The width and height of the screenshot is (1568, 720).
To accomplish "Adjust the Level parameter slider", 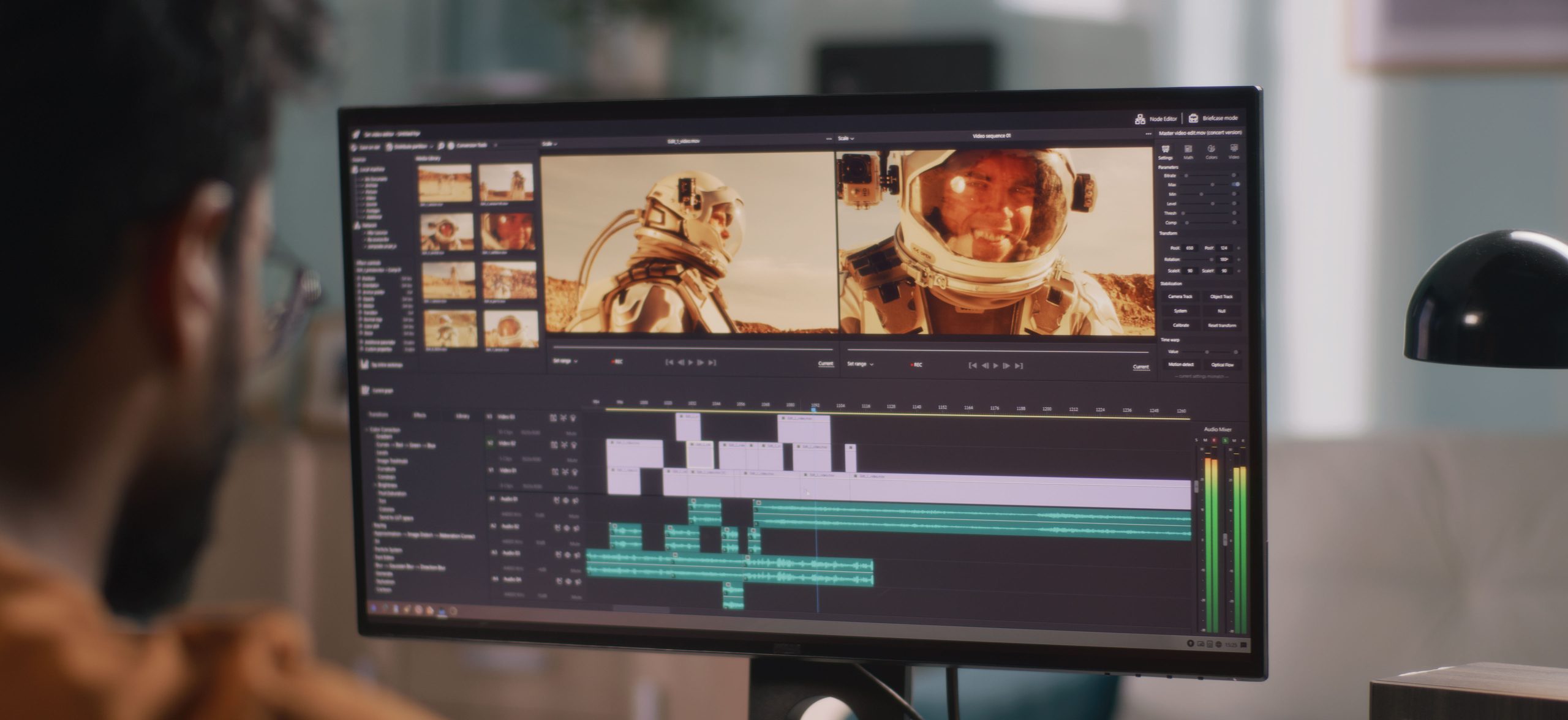I will coord(1204,203).
